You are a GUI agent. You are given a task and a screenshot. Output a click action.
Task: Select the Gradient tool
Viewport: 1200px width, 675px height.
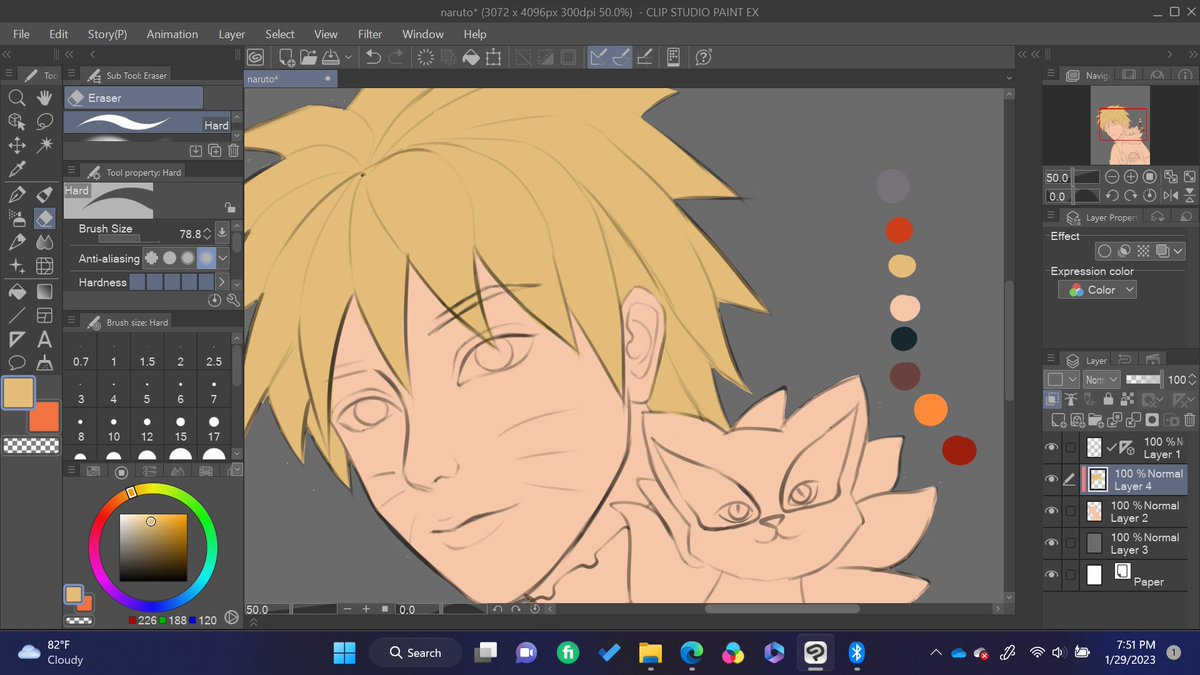45,291
